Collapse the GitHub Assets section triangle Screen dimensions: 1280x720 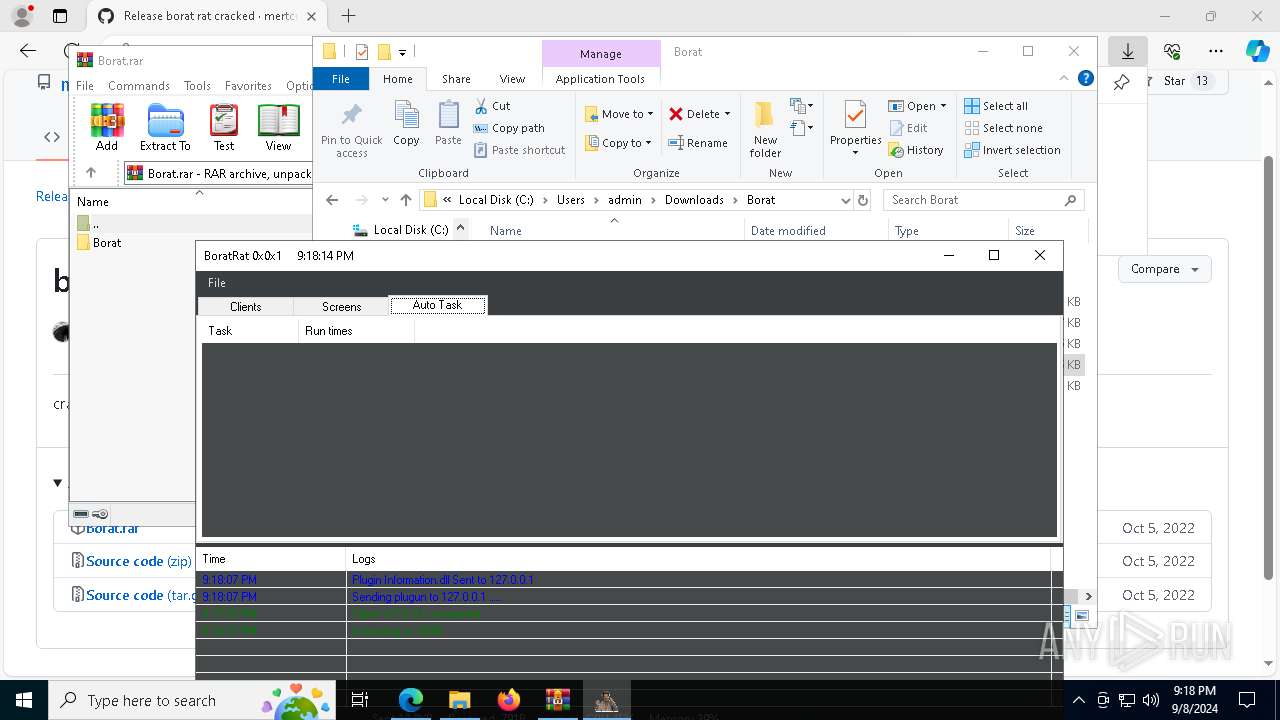(57, 483)
